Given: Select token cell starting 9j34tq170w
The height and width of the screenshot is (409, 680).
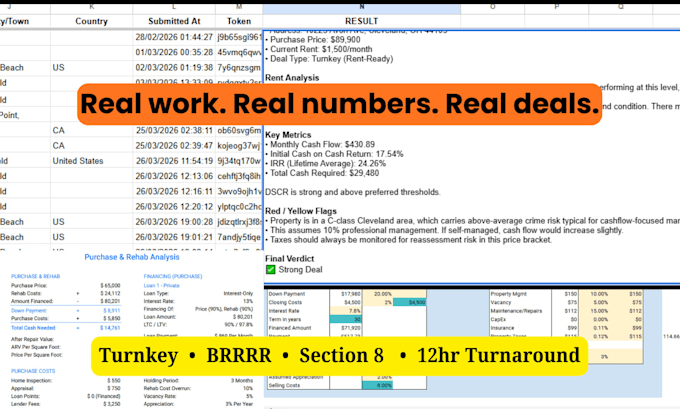Looking at the screenshot, I should click(x=239, y=161).
